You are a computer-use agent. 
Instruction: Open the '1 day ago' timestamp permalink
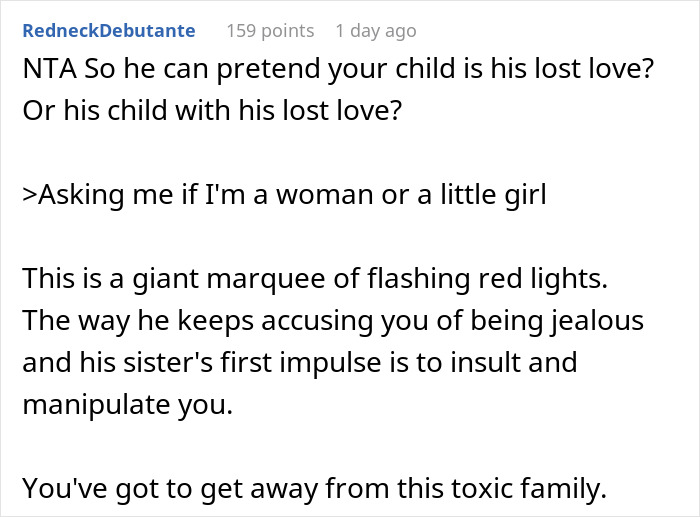click(376, 31)
